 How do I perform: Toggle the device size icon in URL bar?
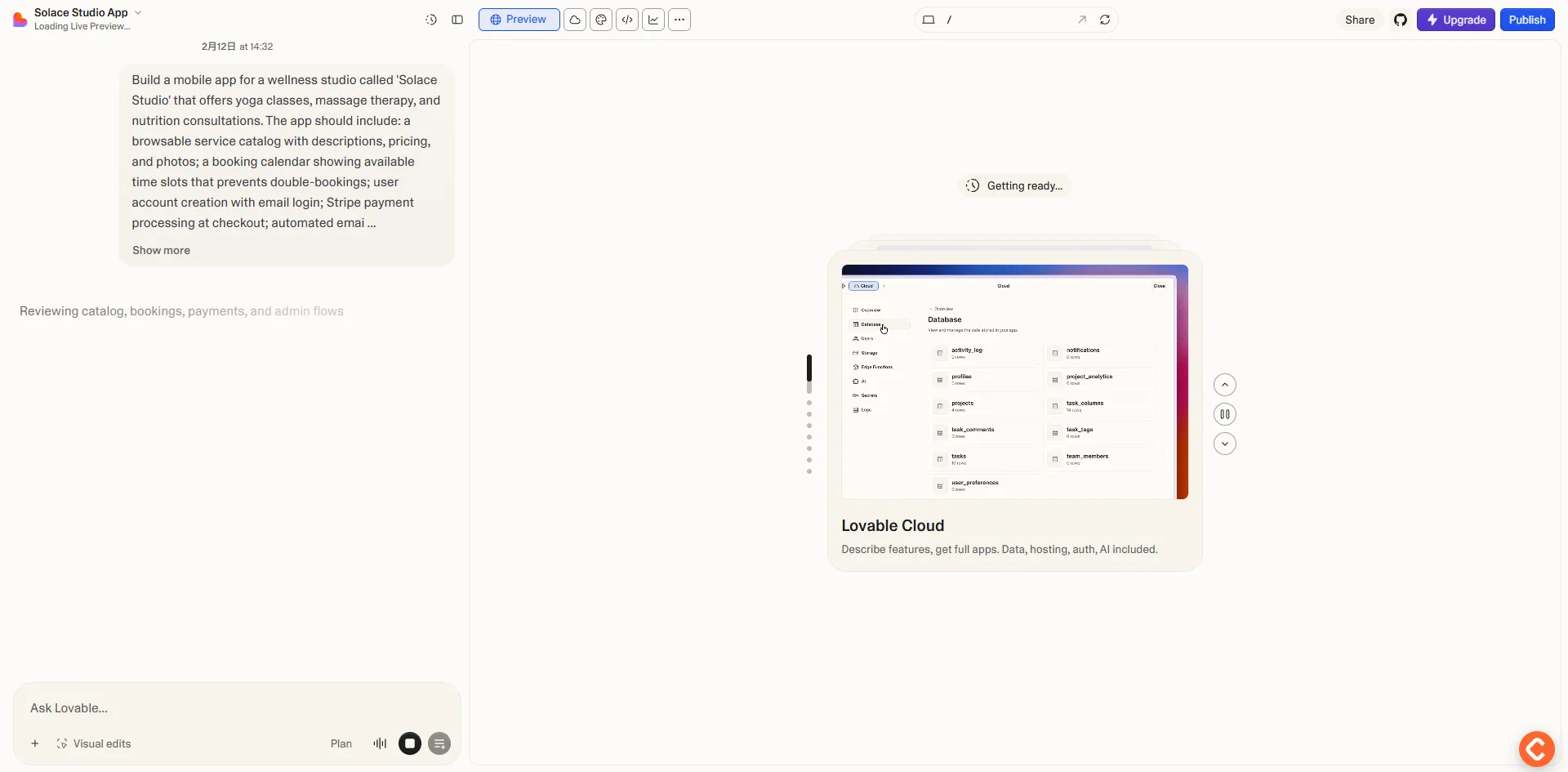pos(929,20)
